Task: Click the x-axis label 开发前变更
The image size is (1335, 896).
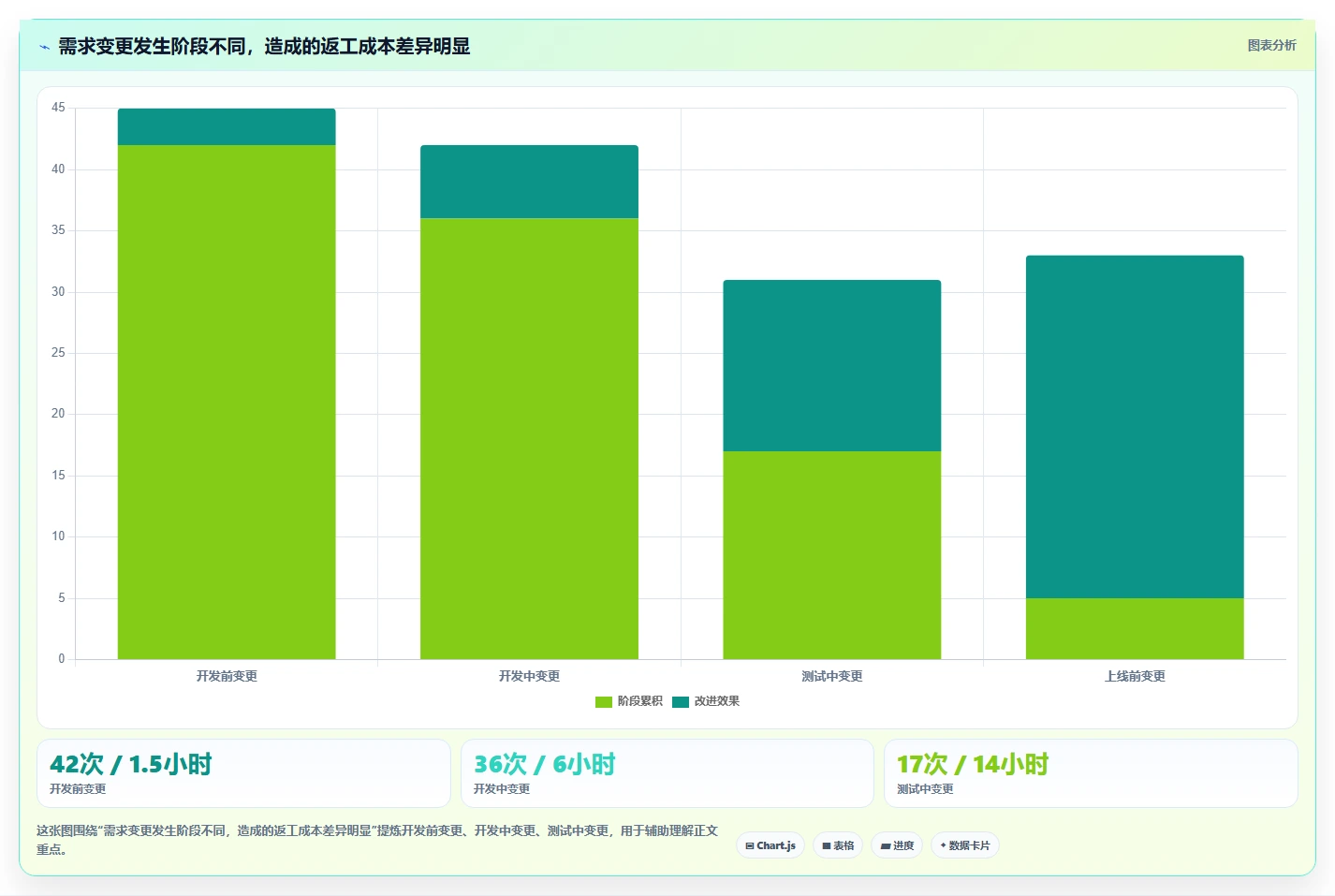Action: tap(227, 676)
